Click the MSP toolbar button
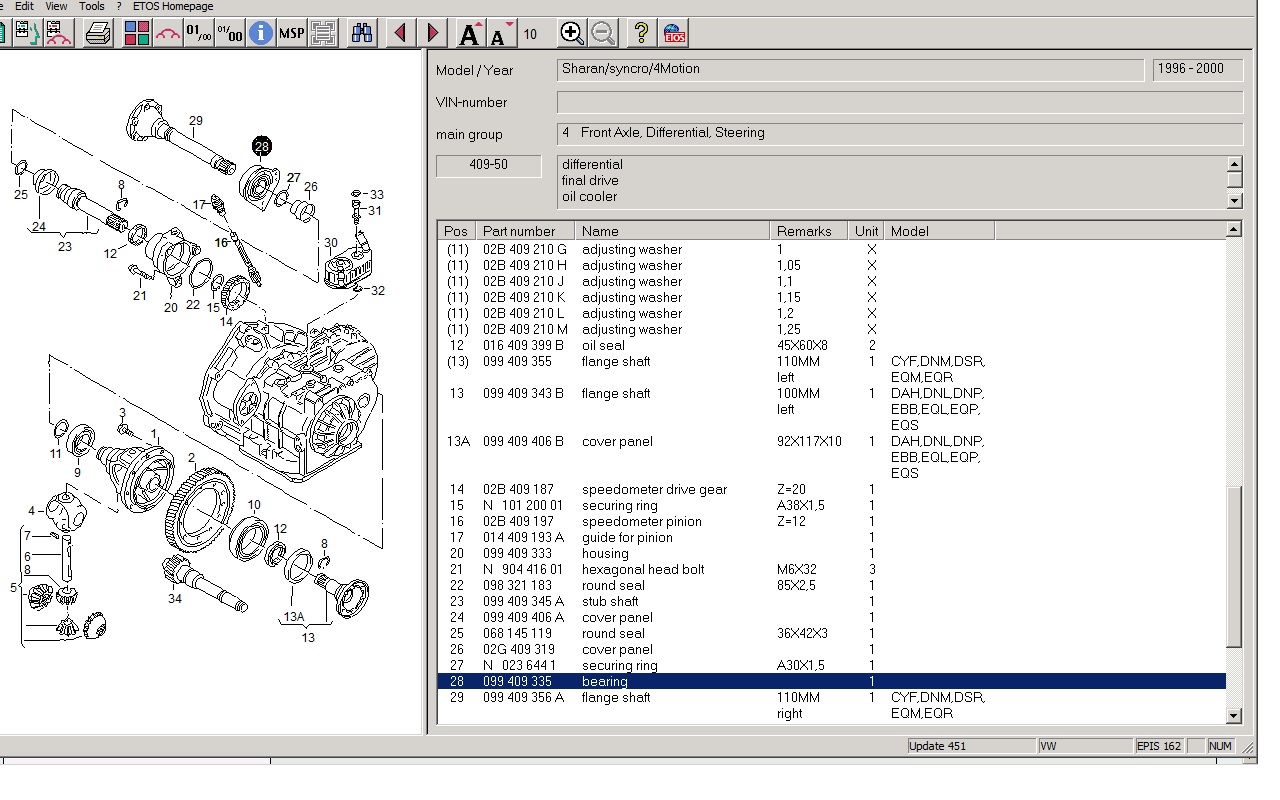This screenshot has height=800, width=1280. point(291,34)
